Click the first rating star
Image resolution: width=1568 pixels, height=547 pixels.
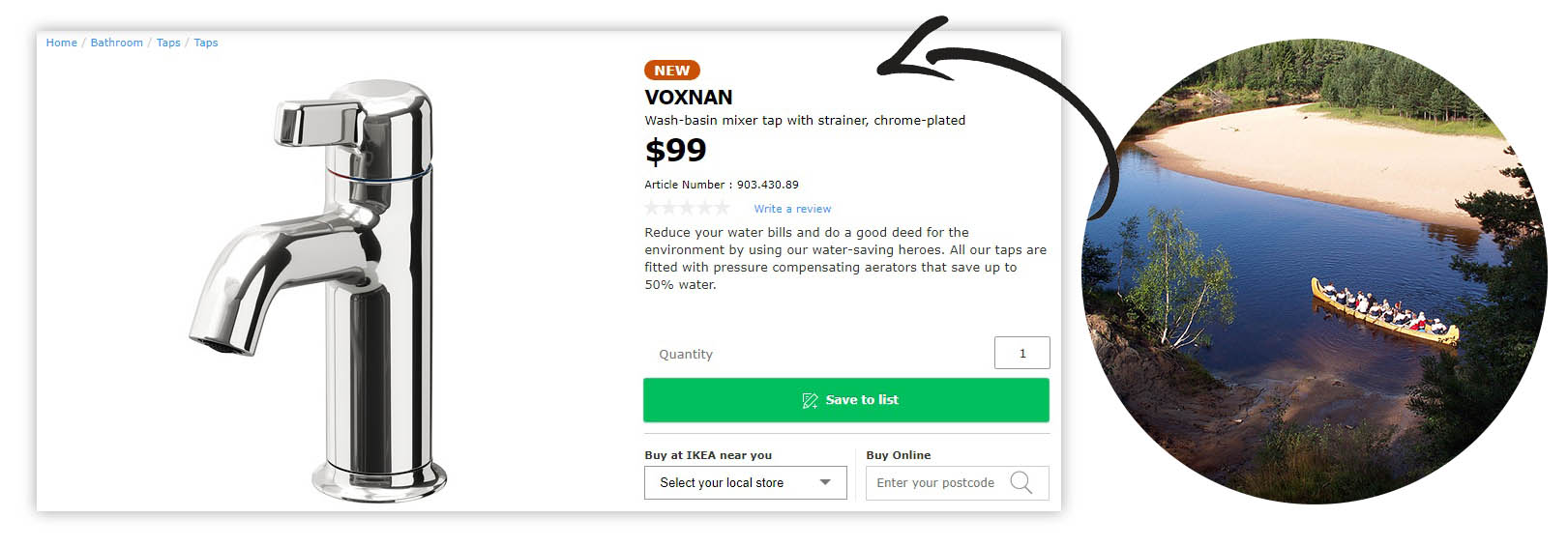pyautogui.click(x=653, y=208)
